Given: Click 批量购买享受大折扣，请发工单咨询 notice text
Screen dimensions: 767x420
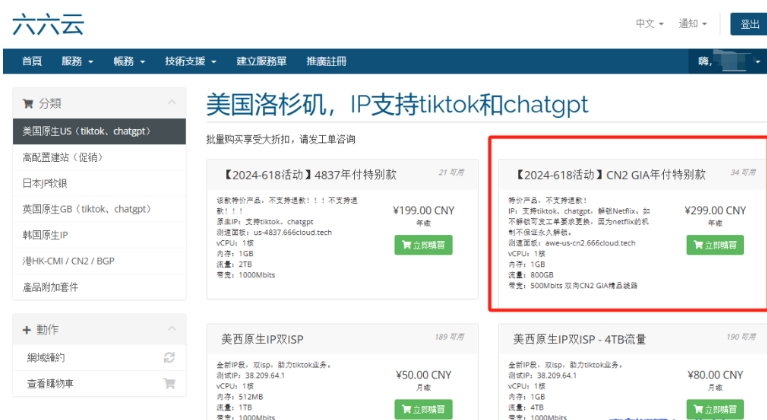Looking at the screenshot, I should (281, 139).
